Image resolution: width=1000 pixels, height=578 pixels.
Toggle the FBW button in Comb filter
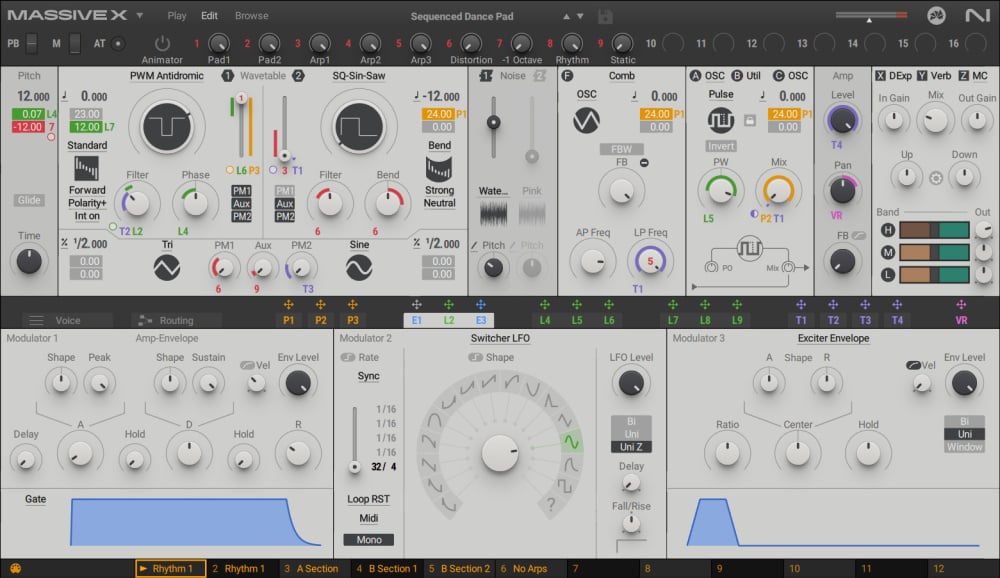[621, 149]
